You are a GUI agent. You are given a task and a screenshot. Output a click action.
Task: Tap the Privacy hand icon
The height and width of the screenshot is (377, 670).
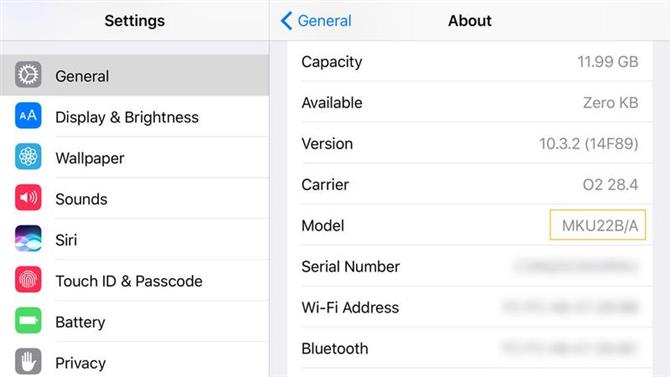pyautogui.click(x=28, y=362)
